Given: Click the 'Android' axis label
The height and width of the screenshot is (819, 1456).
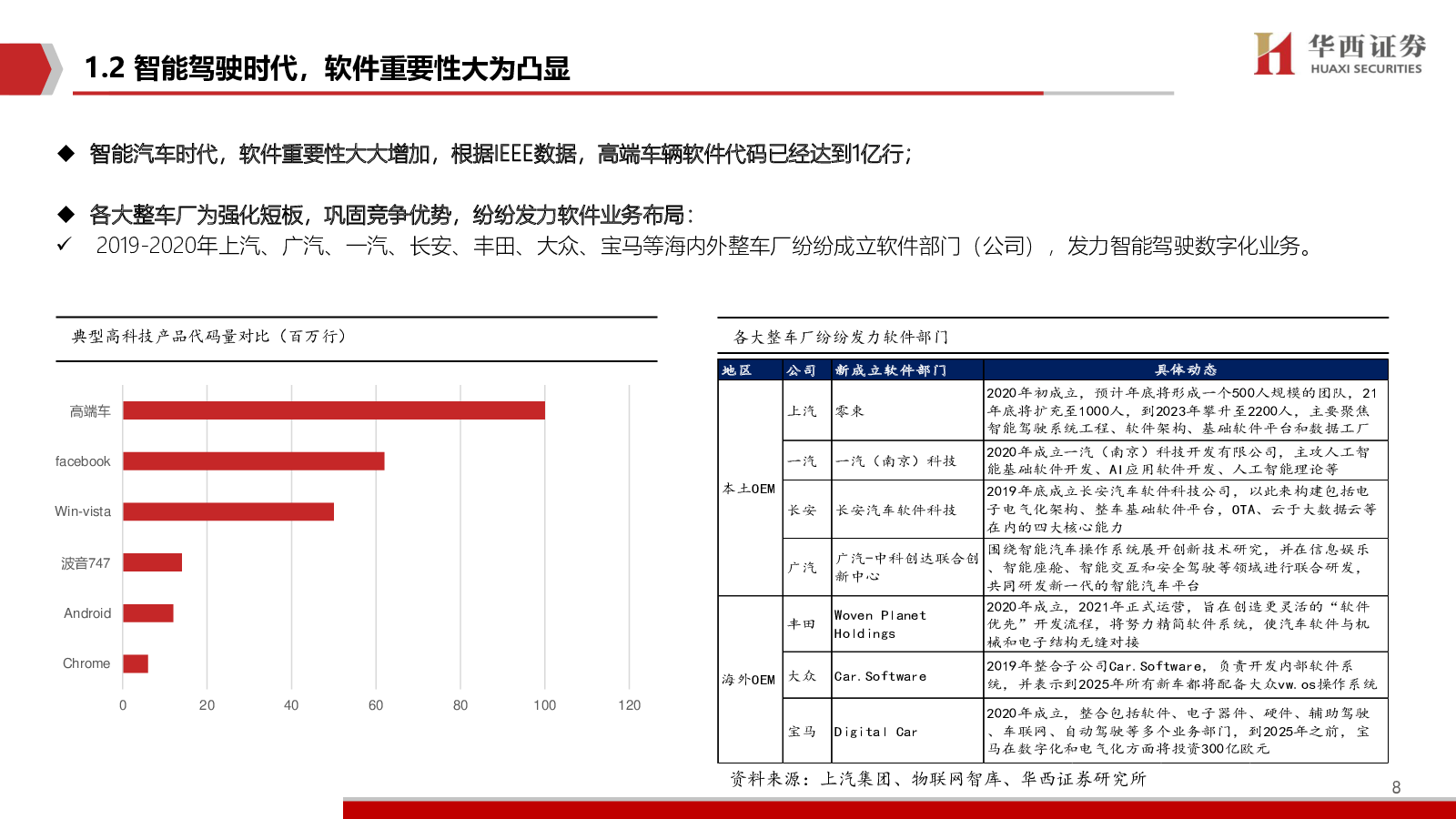Looking at the screenshot, I should click(x=87, y=613).
